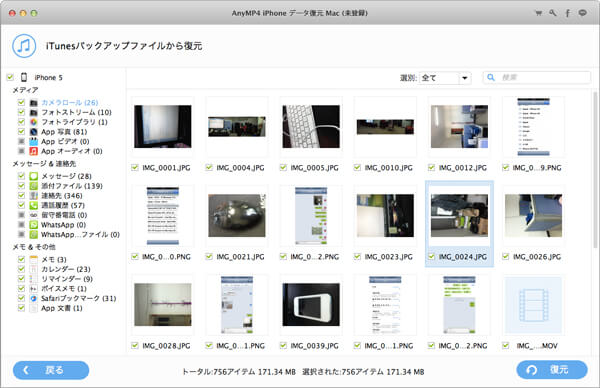Viewport: 600px width, 388px height.
Task: Select App 文書 (1) category
Action: pyautogui.click(x=62, y=308)
